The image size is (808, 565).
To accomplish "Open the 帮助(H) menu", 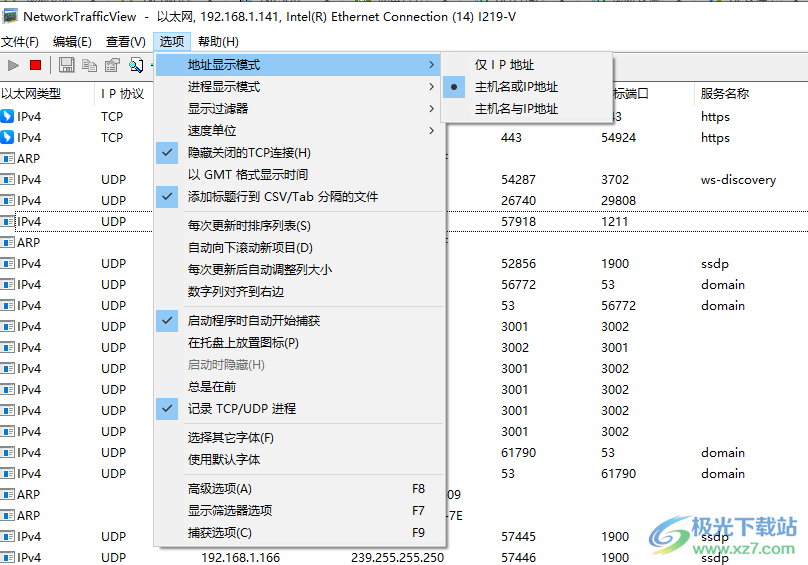I will [218, 42].
